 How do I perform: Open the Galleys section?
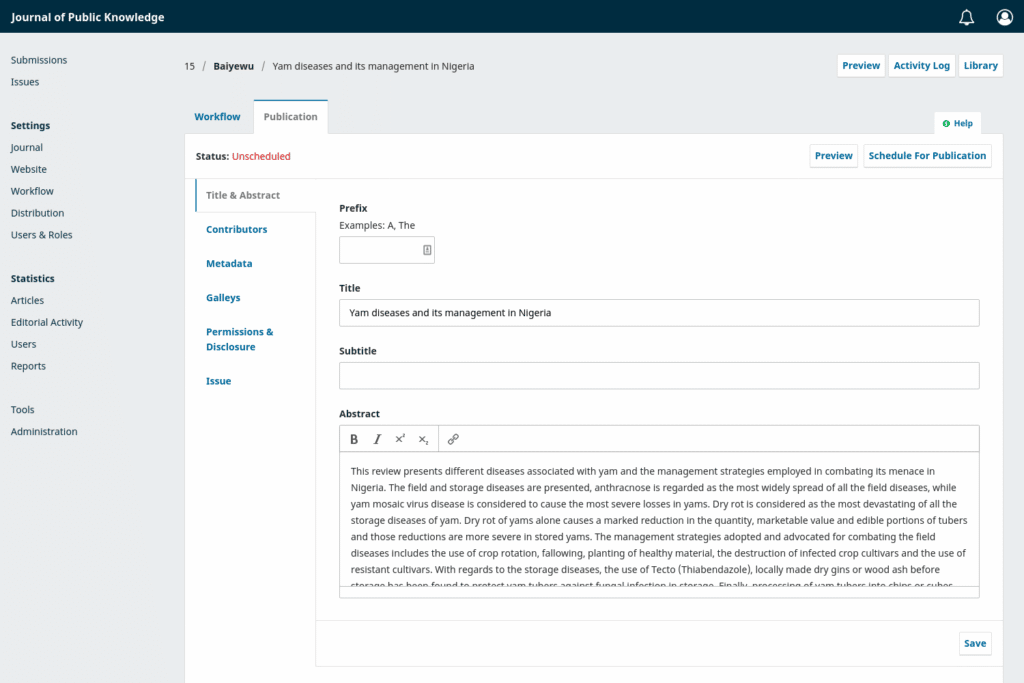[222, 297]
